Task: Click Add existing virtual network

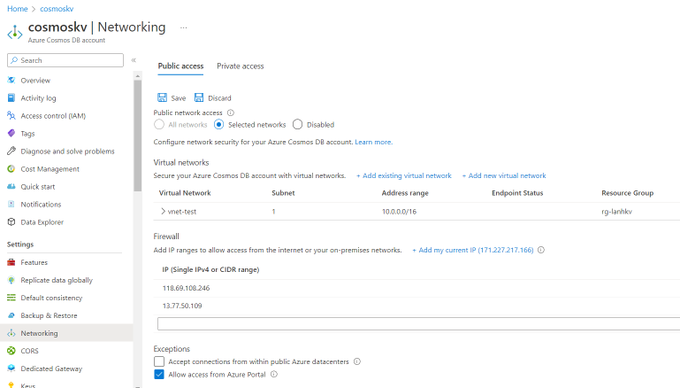Action: pyautogui.click(x=404, y=176)
